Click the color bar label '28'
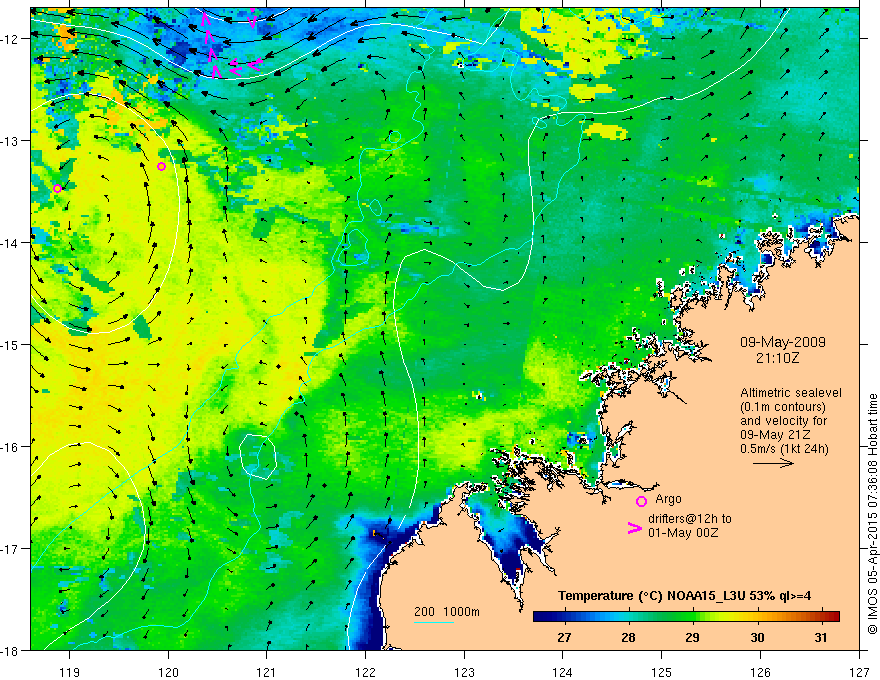Viewport: 880px width, 680px height. (x=629, y=637)
